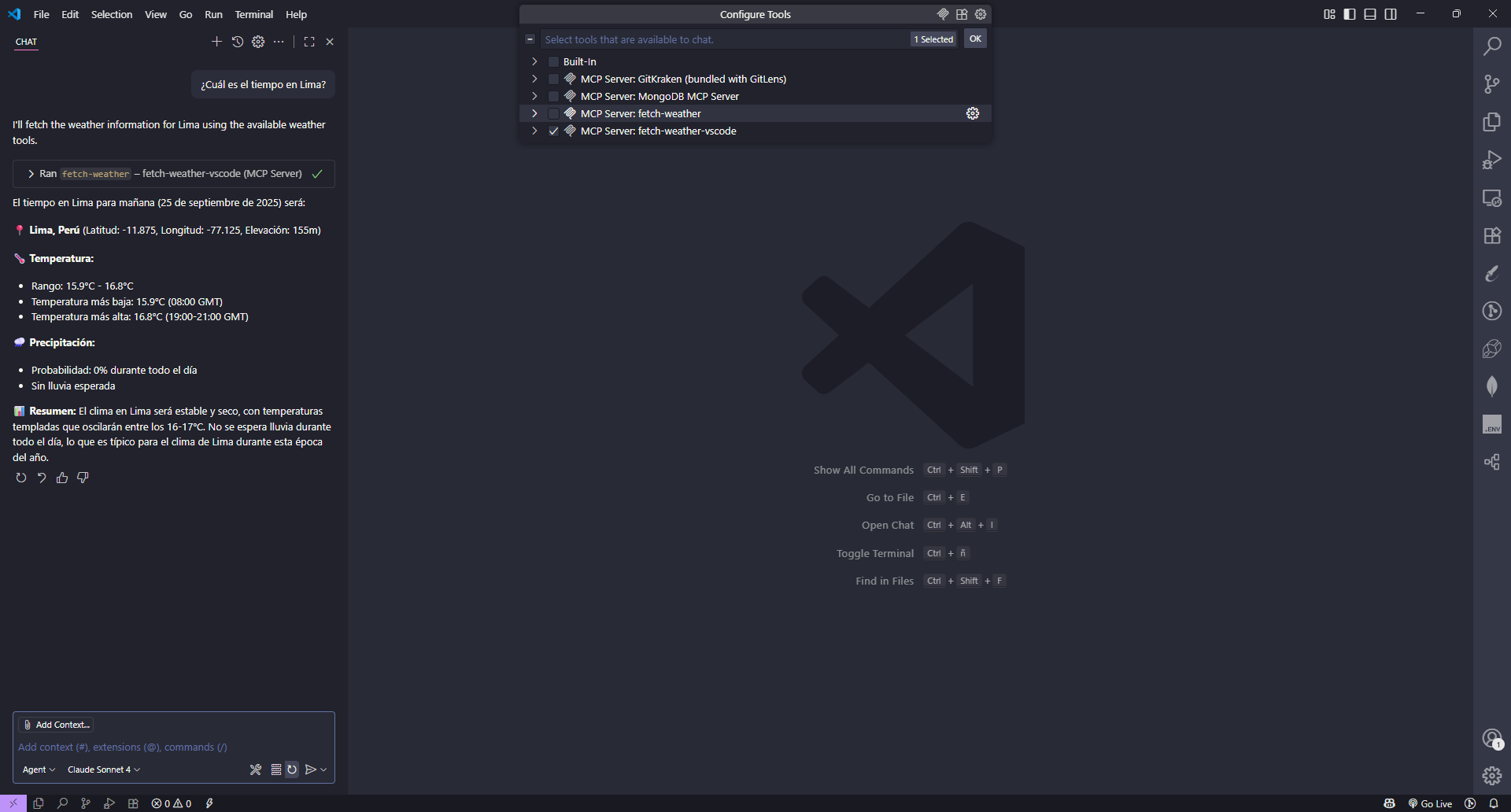Click the refresh icon in the chat input toolbar

pos(292,770)
